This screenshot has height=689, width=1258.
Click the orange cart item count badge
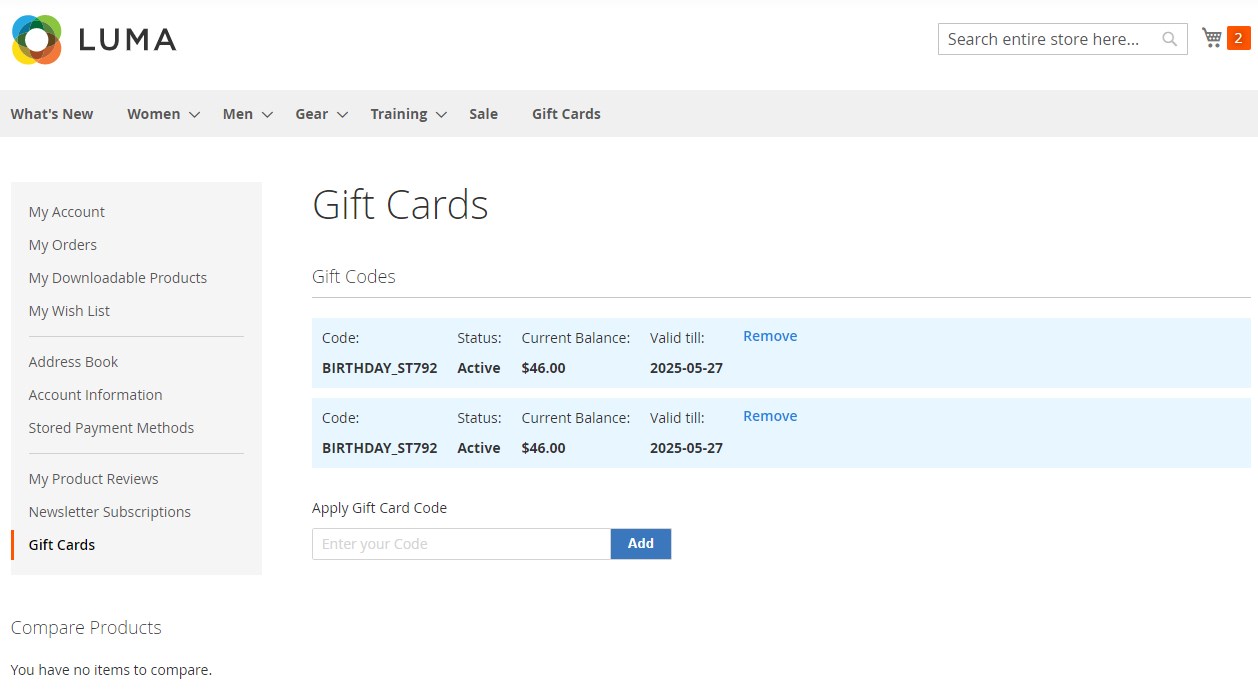coord(1238,38)
